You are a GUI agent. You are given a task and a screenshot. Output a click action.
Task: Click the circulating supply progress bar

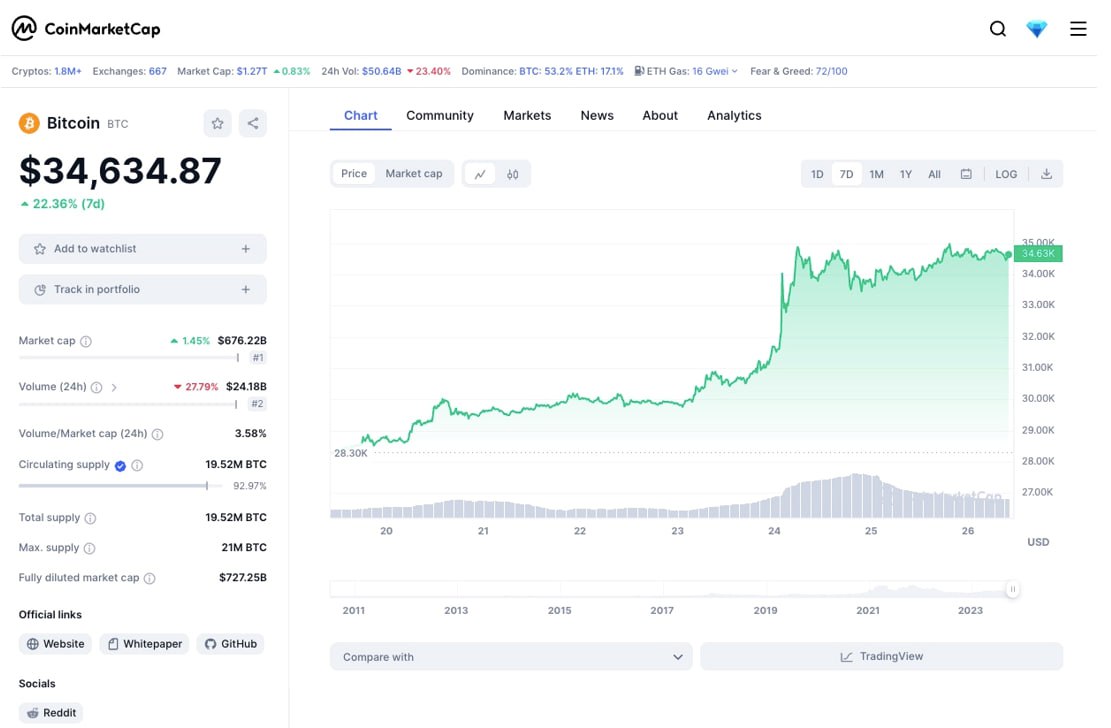(120, 486)
